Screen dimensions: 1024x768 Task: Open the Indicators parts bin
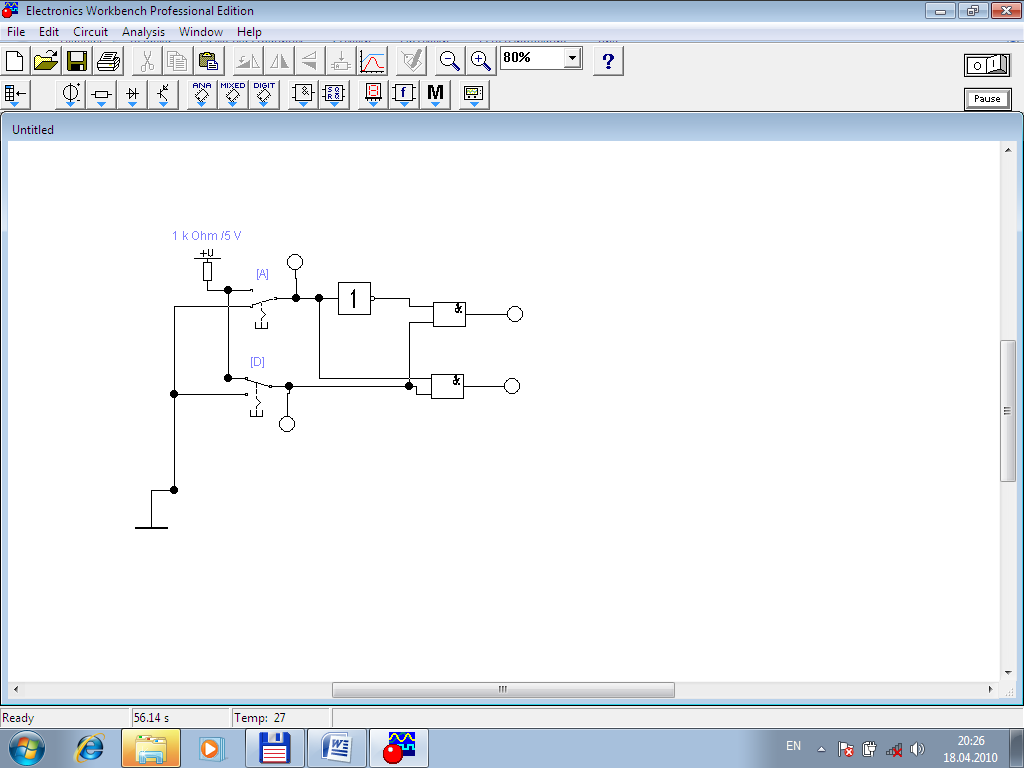(373, 94)
